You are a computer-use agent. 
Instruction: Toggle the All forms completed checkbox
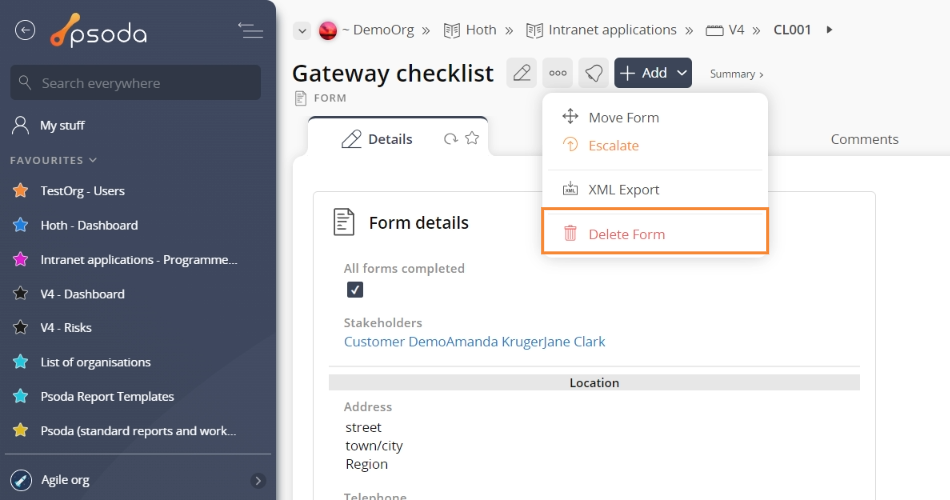pos(355,290)
